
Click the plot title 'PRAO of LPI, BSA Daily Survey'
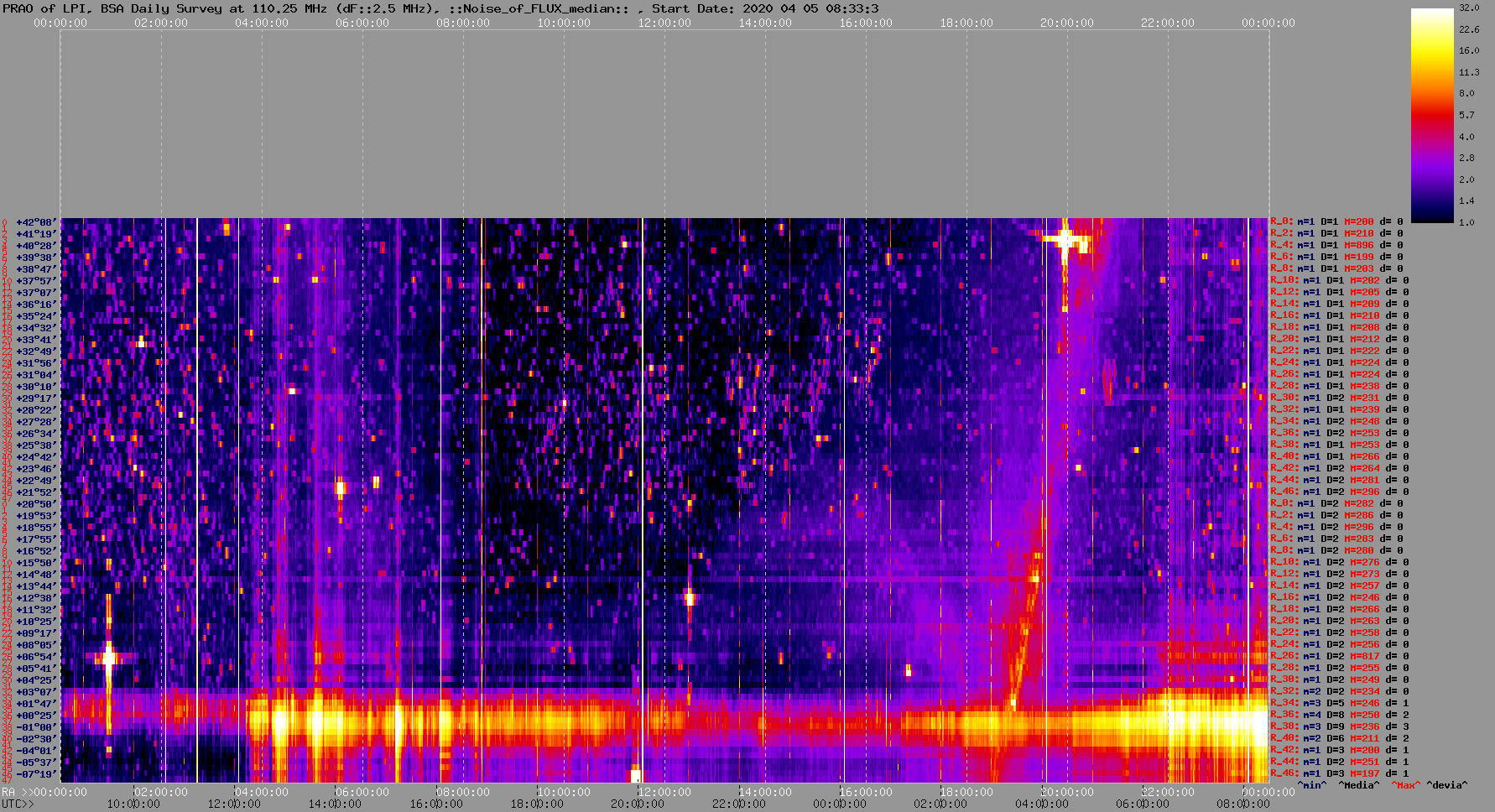(112, 8)
